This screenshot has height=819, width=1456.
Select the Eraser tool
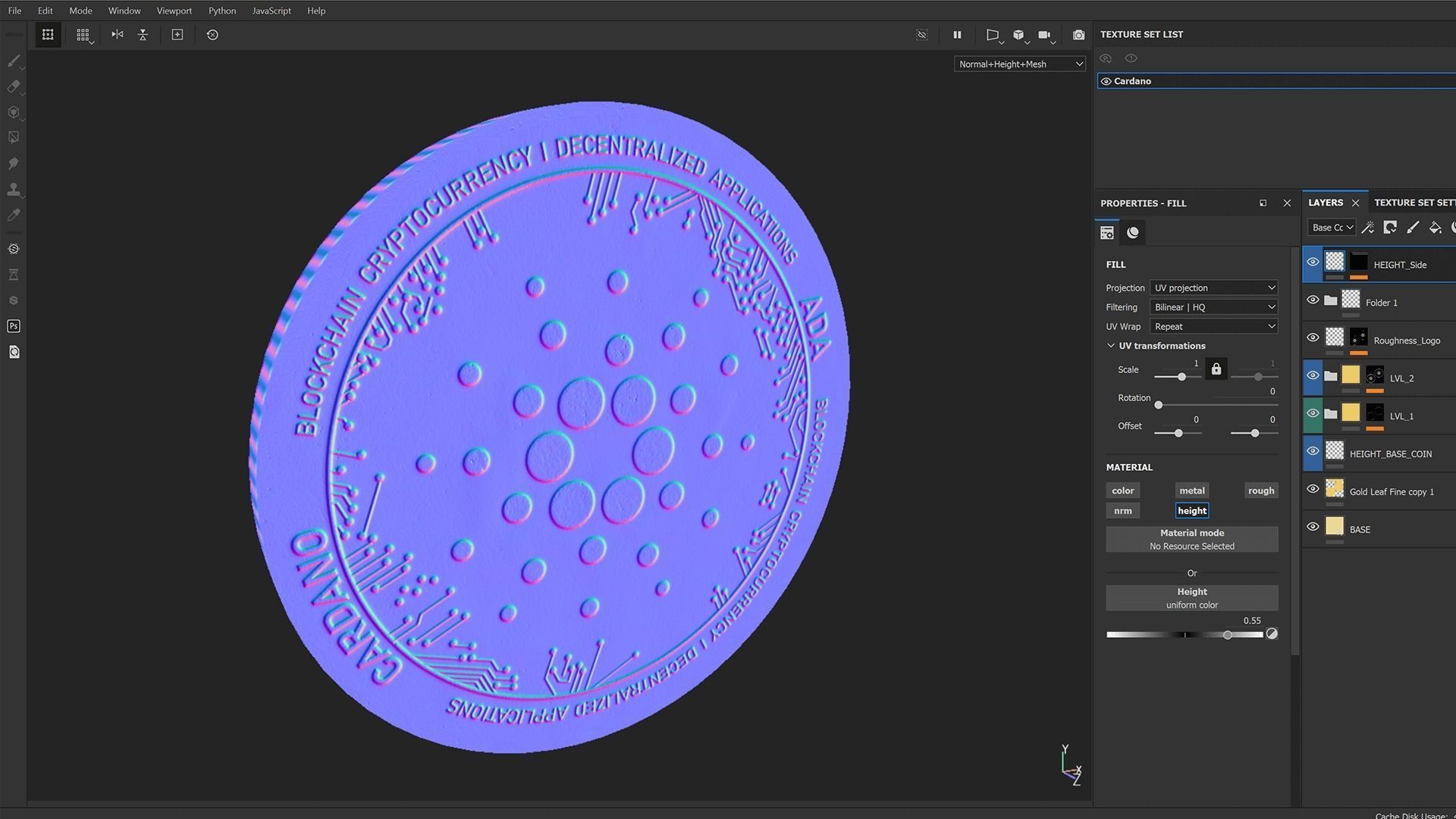[x=14, y=86]
